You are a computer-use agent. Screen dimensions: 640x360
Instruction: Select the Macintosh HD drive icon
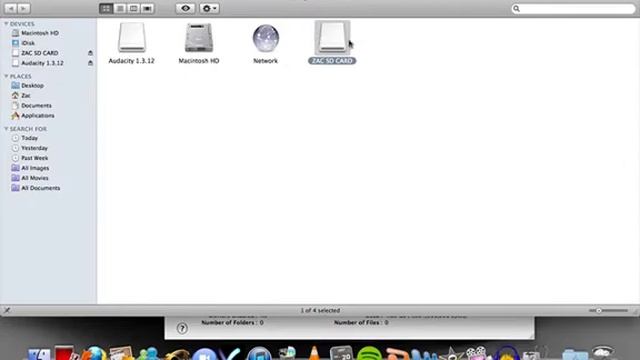(x=199, y=38)
